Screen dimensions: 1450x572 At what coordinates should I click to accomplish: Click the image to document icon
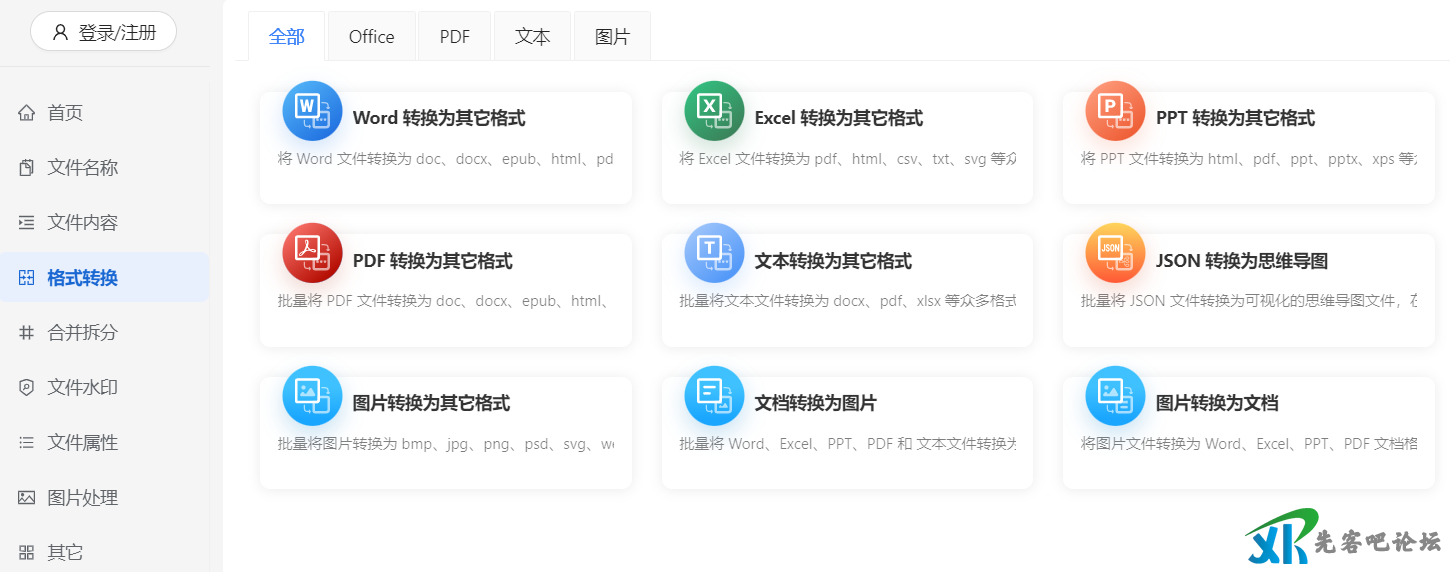pyautogui.click(x=1115, y=396)
